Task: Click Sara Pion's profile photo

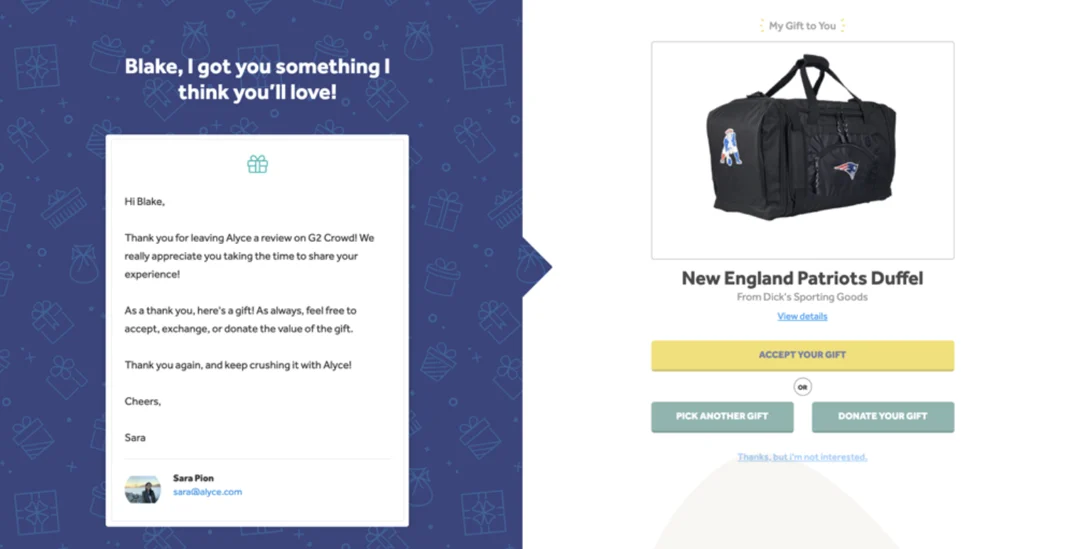Action: [x=143, y=489]
